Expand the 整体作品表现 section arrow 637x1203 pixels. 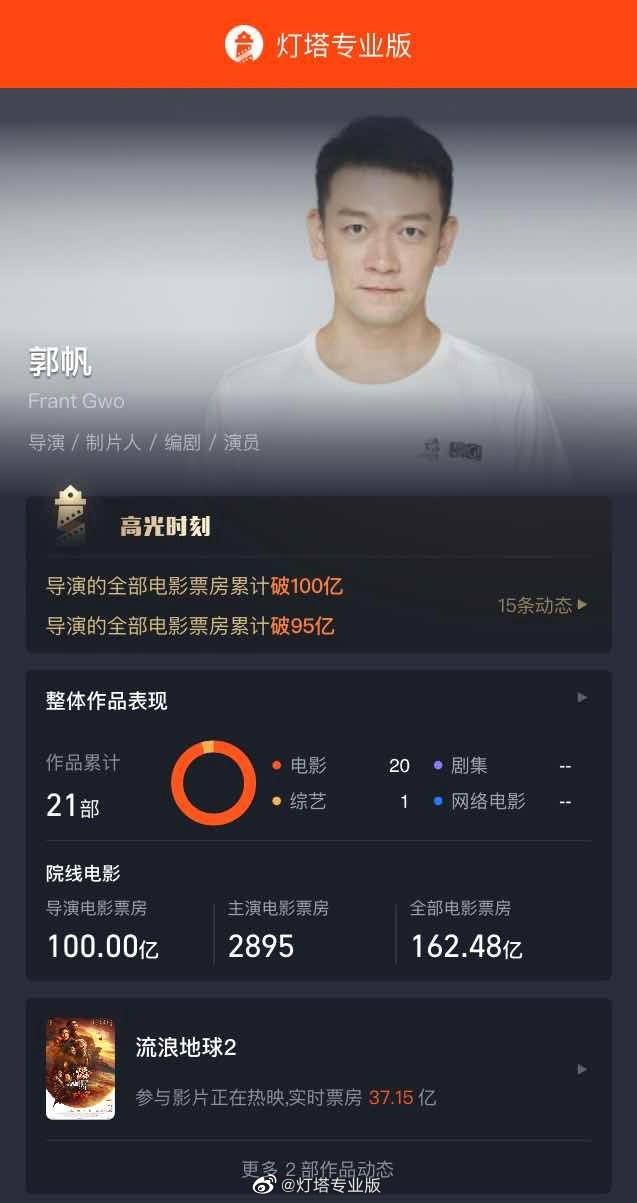[x=583, y=697]
